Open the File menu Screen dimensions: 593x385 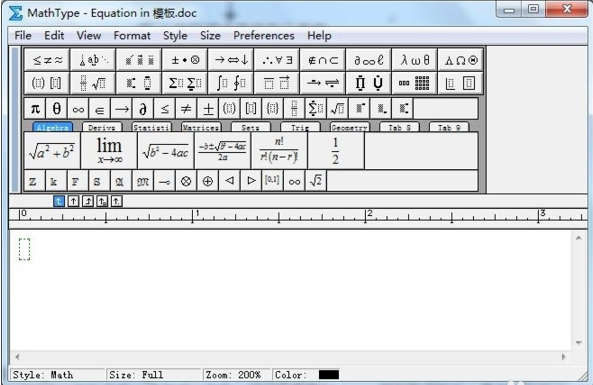tap(23, 36)
